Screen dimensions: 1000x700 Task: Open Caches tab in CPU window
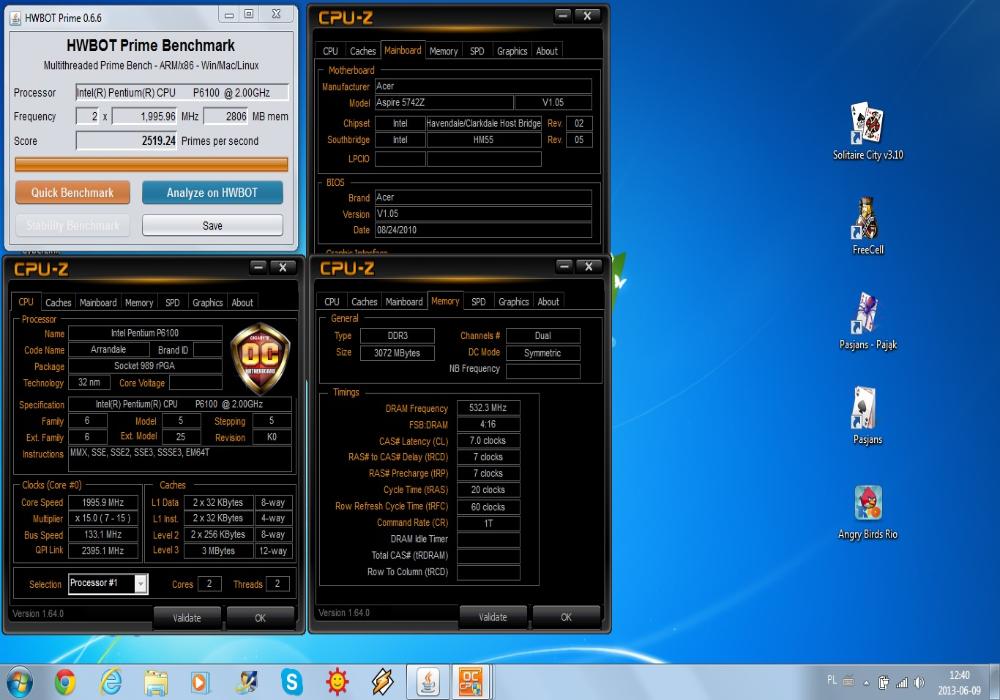click(x=58, y=302)
